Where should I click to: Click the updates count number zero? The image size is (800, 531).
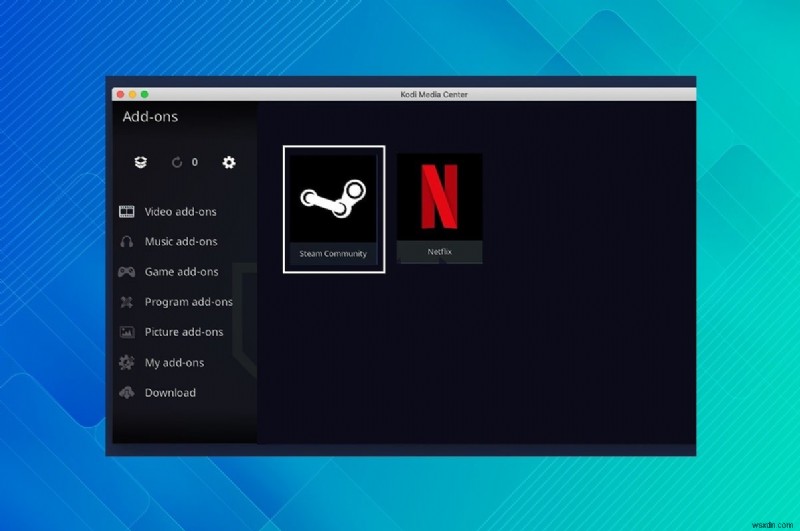194,162
